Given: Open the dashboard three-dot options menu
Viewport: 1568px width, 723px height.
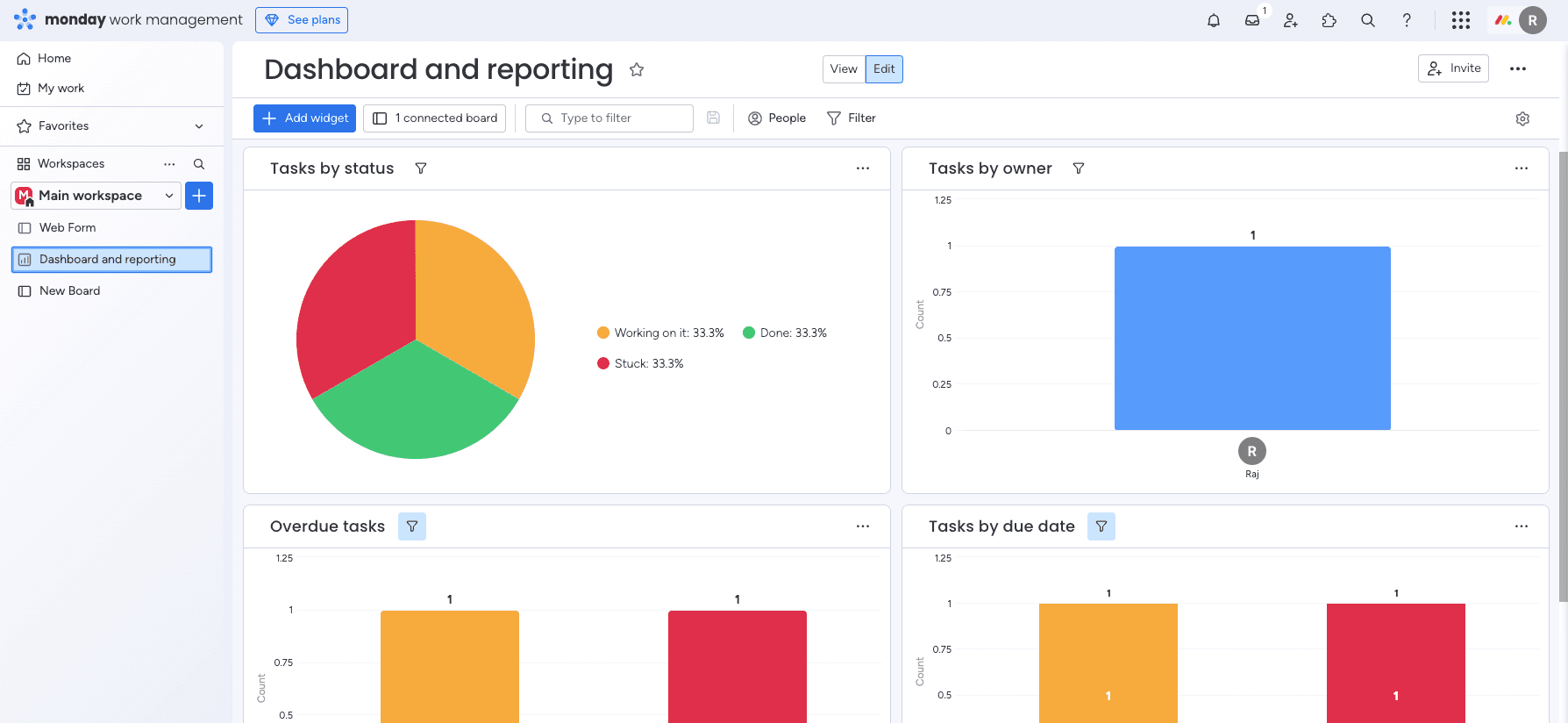Looking at the screenshot, I should tap(1518, 68).
